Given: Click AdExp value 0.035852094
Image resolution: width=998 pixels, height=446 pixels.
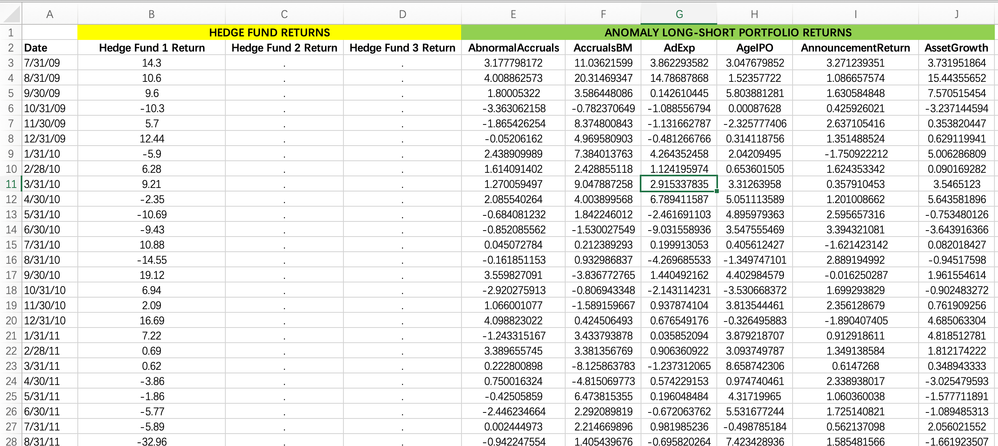Looking at the screenshot, I should click(678, 334).
